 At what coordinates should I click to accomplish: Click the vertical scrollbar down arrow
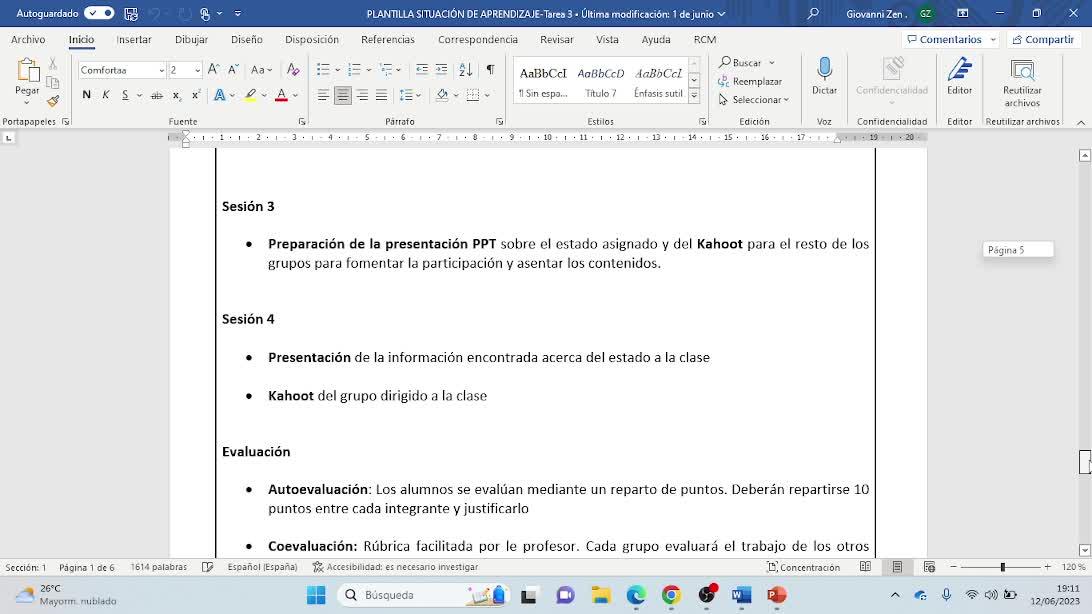point(1084,550)
